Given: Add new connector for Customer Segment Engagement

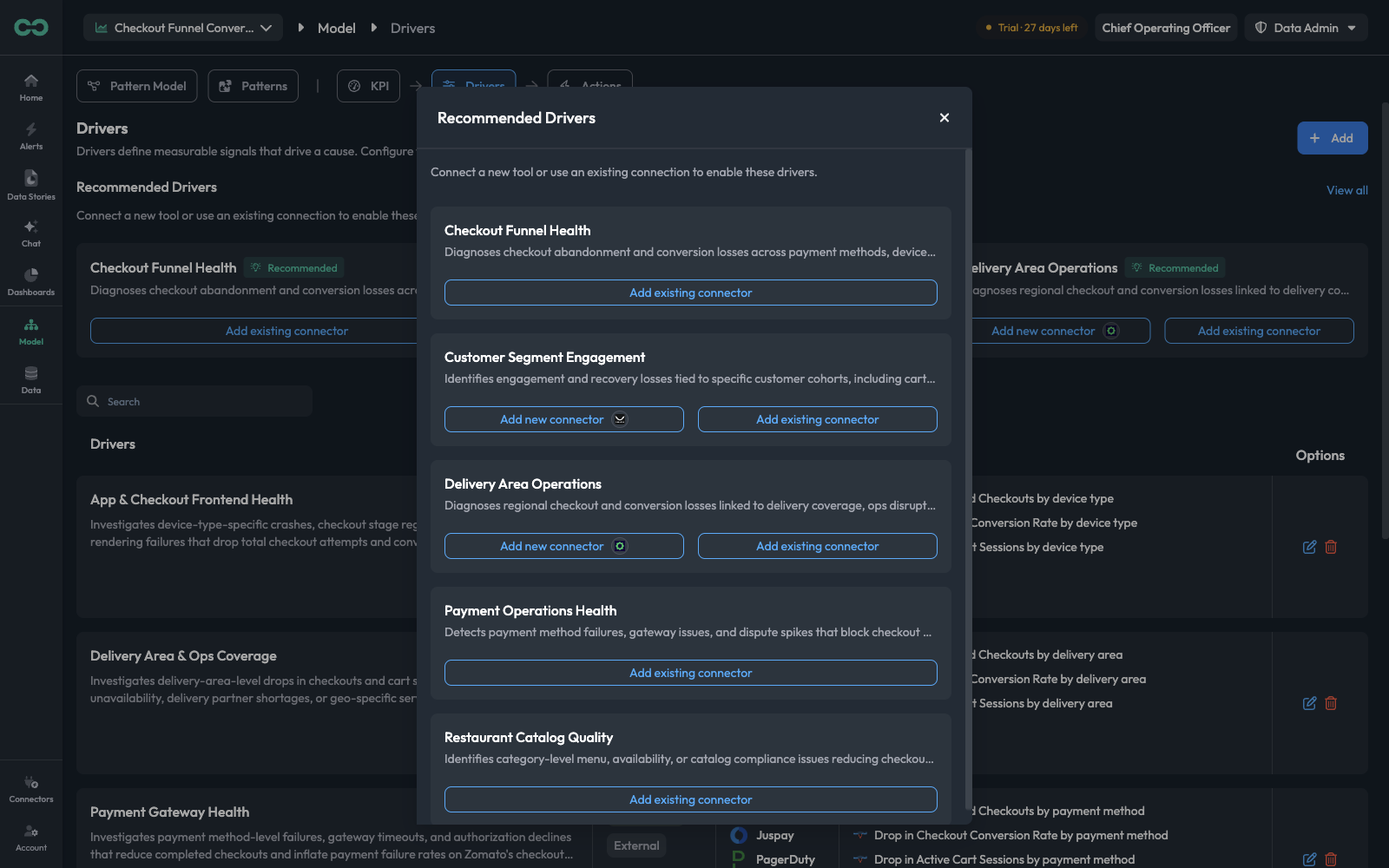Looking at the screenshot, I should point(564,419).
